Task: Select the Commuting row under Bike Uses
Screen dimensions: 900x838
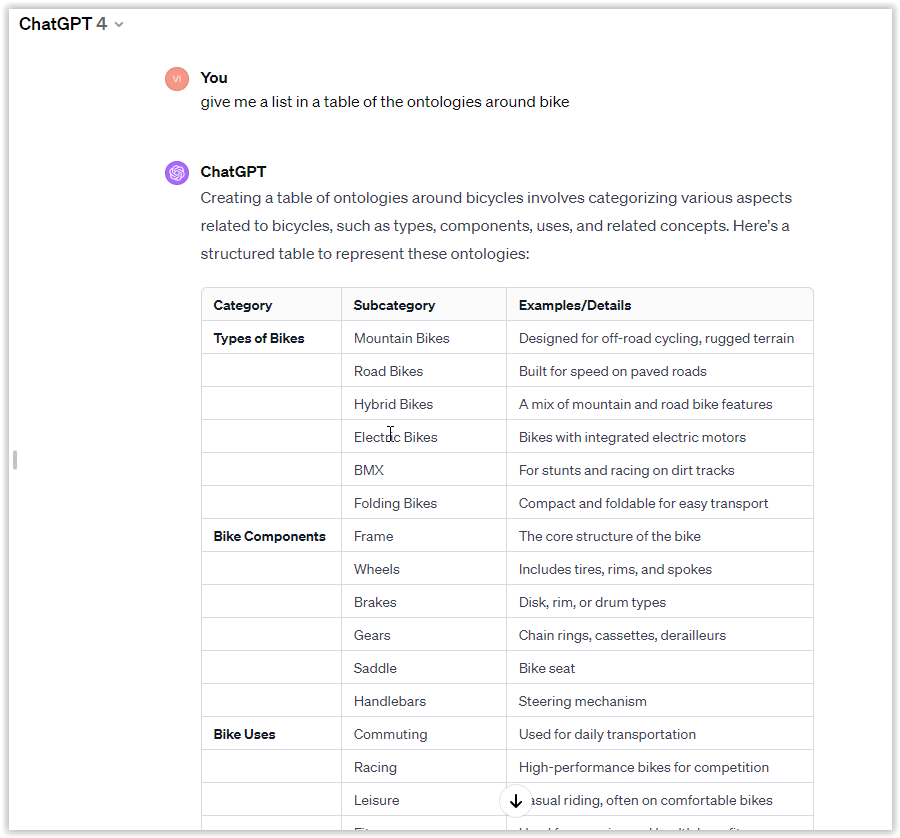Action: click(x=390, y=733)
